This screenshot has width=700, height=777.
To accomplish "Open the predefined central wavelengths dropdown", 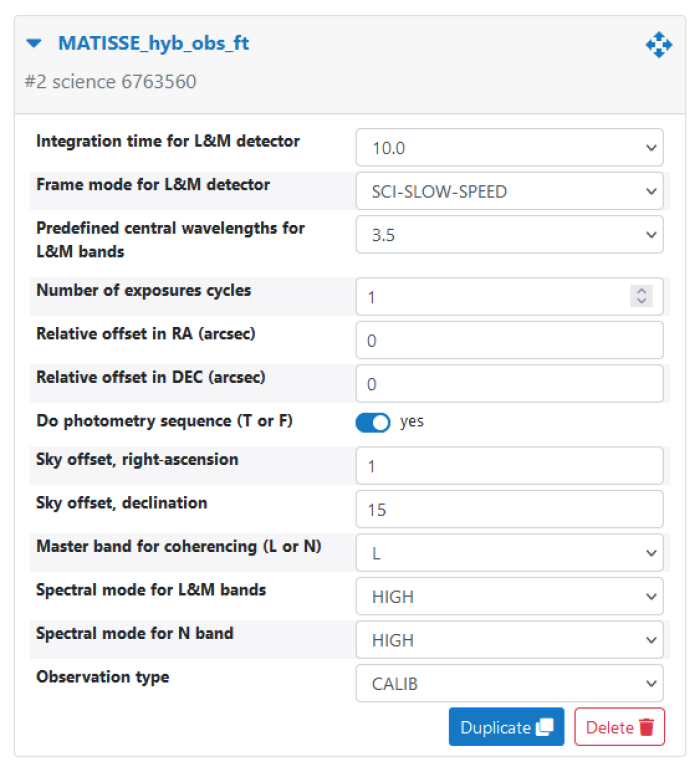I will [509, 235].
